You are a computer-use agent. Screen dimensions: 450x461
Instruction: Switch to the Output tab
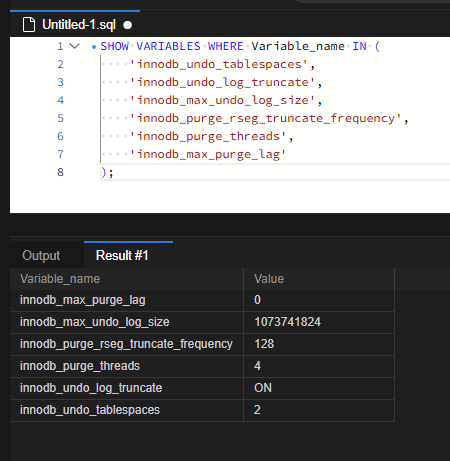coord(41,256)
